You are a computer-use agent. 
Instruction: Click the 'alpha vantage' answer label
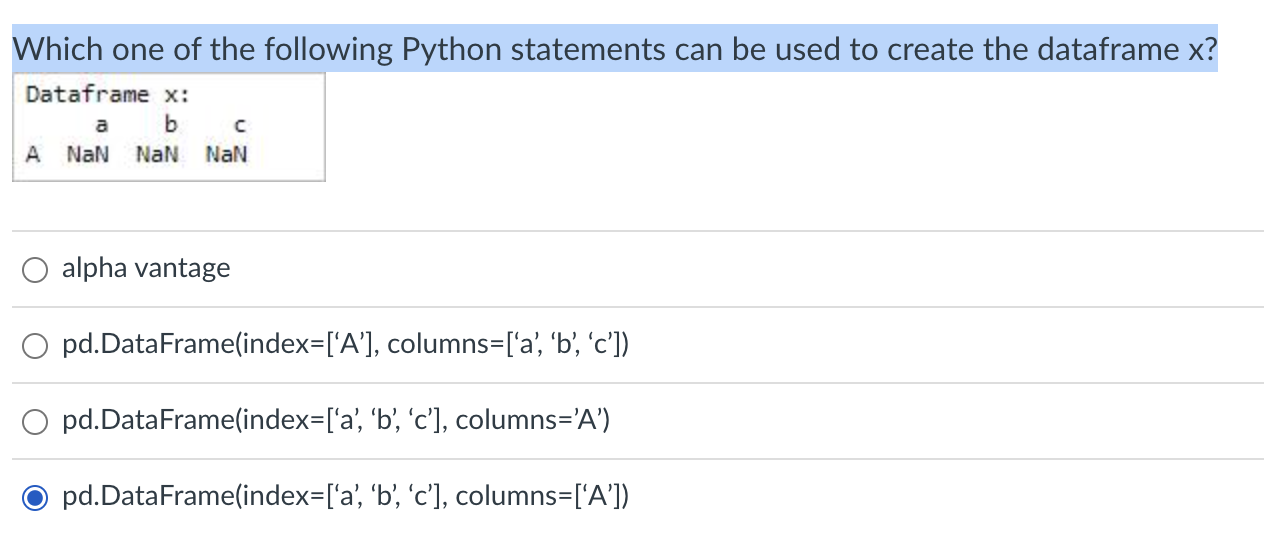point(146,268)
